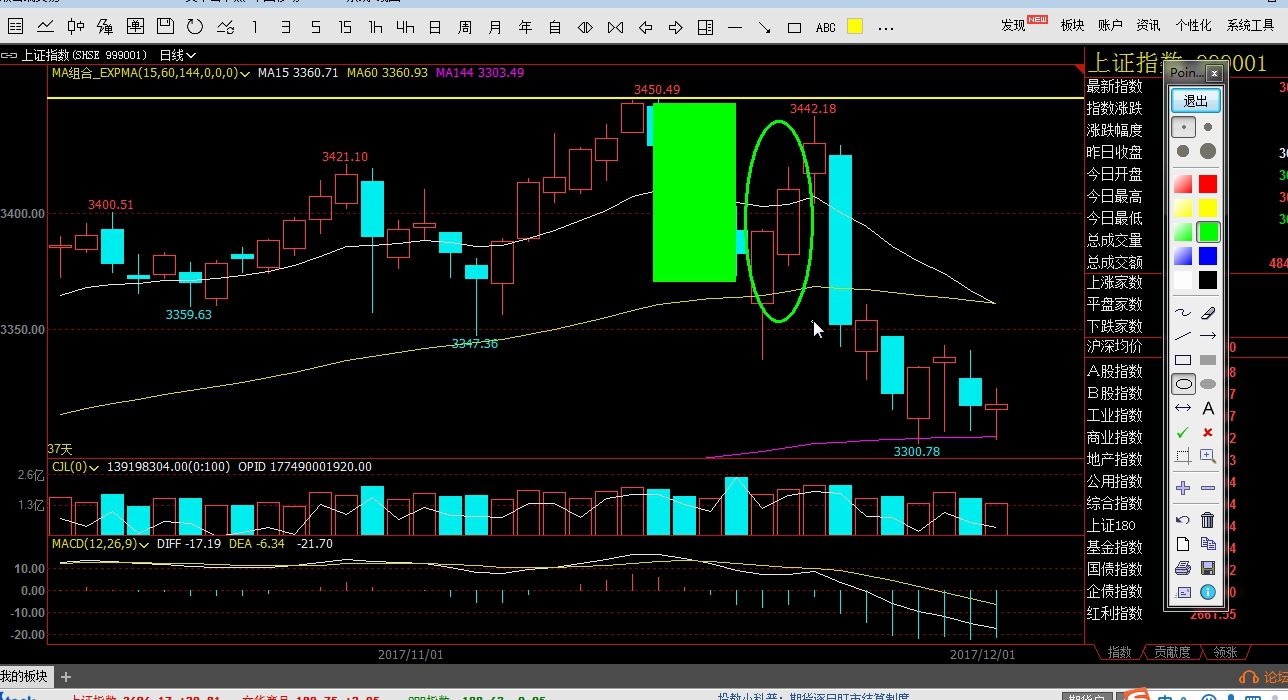Switch to the 领涨 tab
The width and height of the screenshot is (1288, 700).
[x=1225, y=652]
